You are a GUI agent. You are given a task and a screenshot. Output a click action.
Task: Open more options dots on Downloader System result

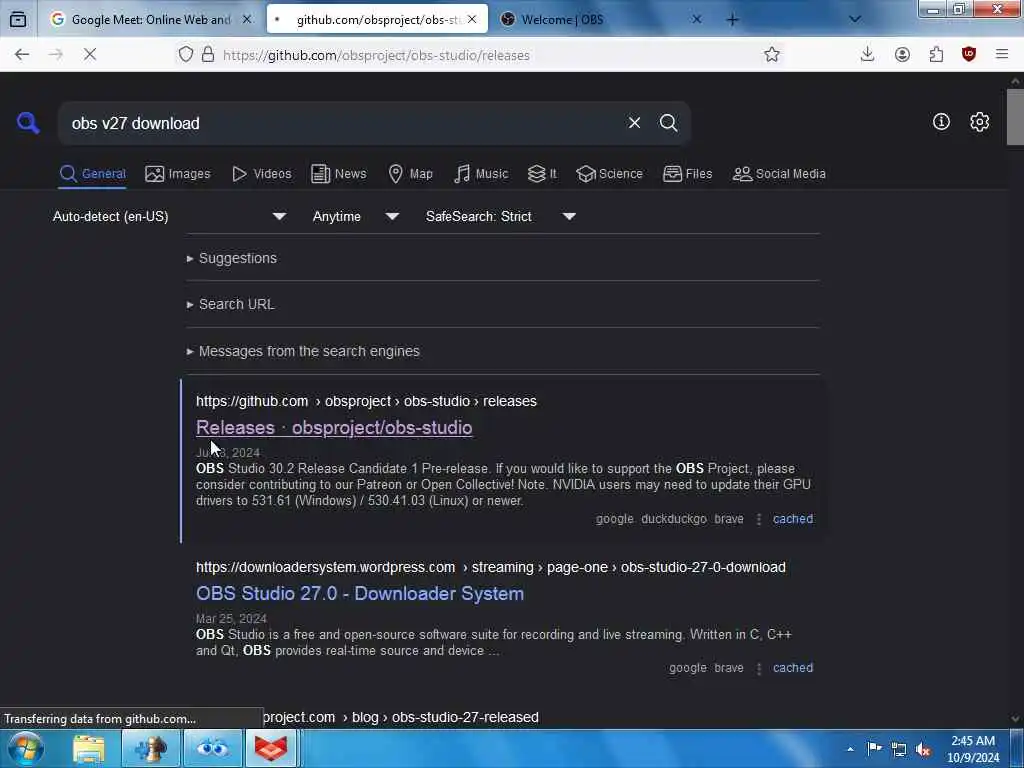758,668
